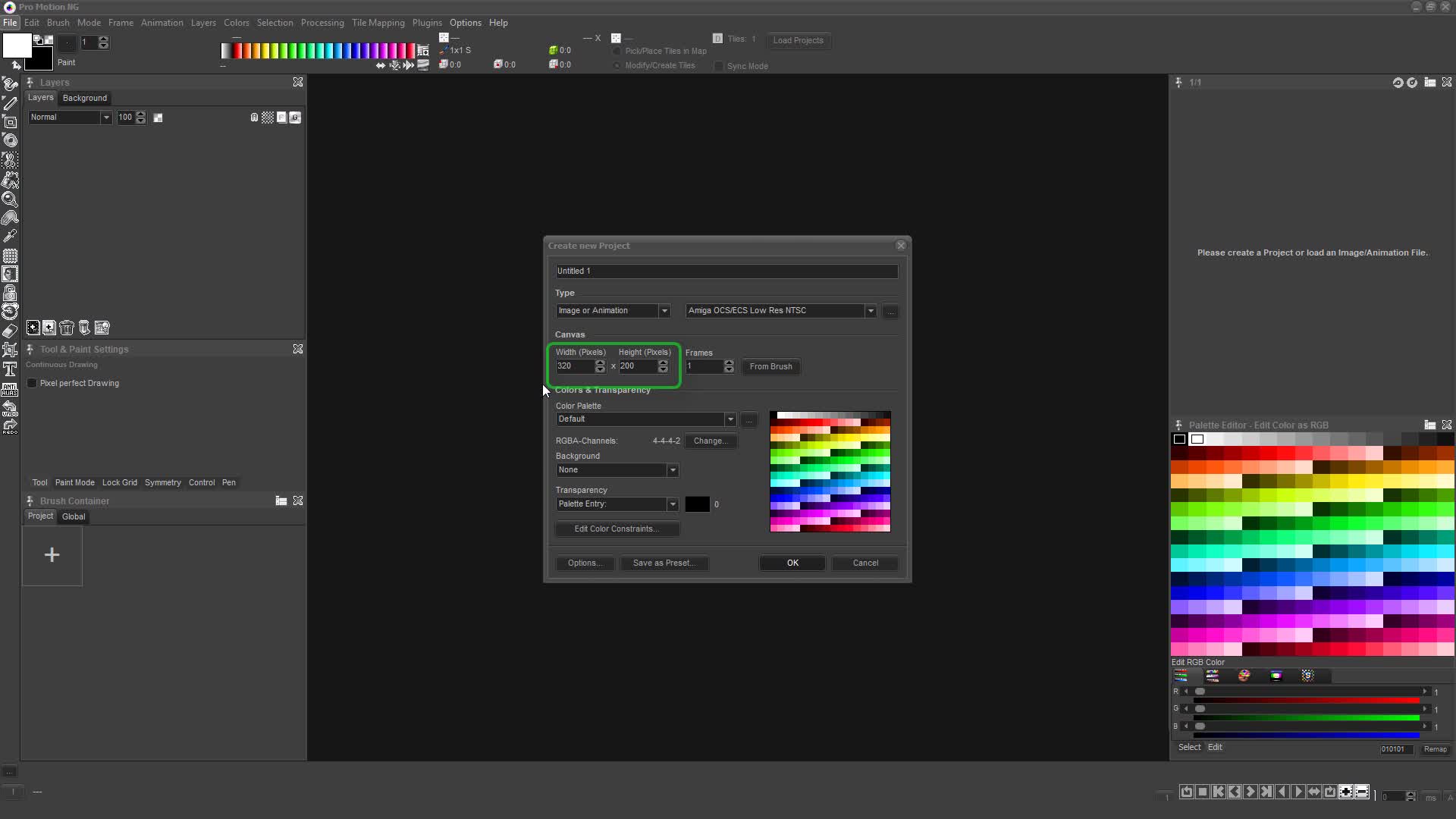
Task: Click the black transparency color swatch
Action: pyautogui.click(x=697, y=504)
